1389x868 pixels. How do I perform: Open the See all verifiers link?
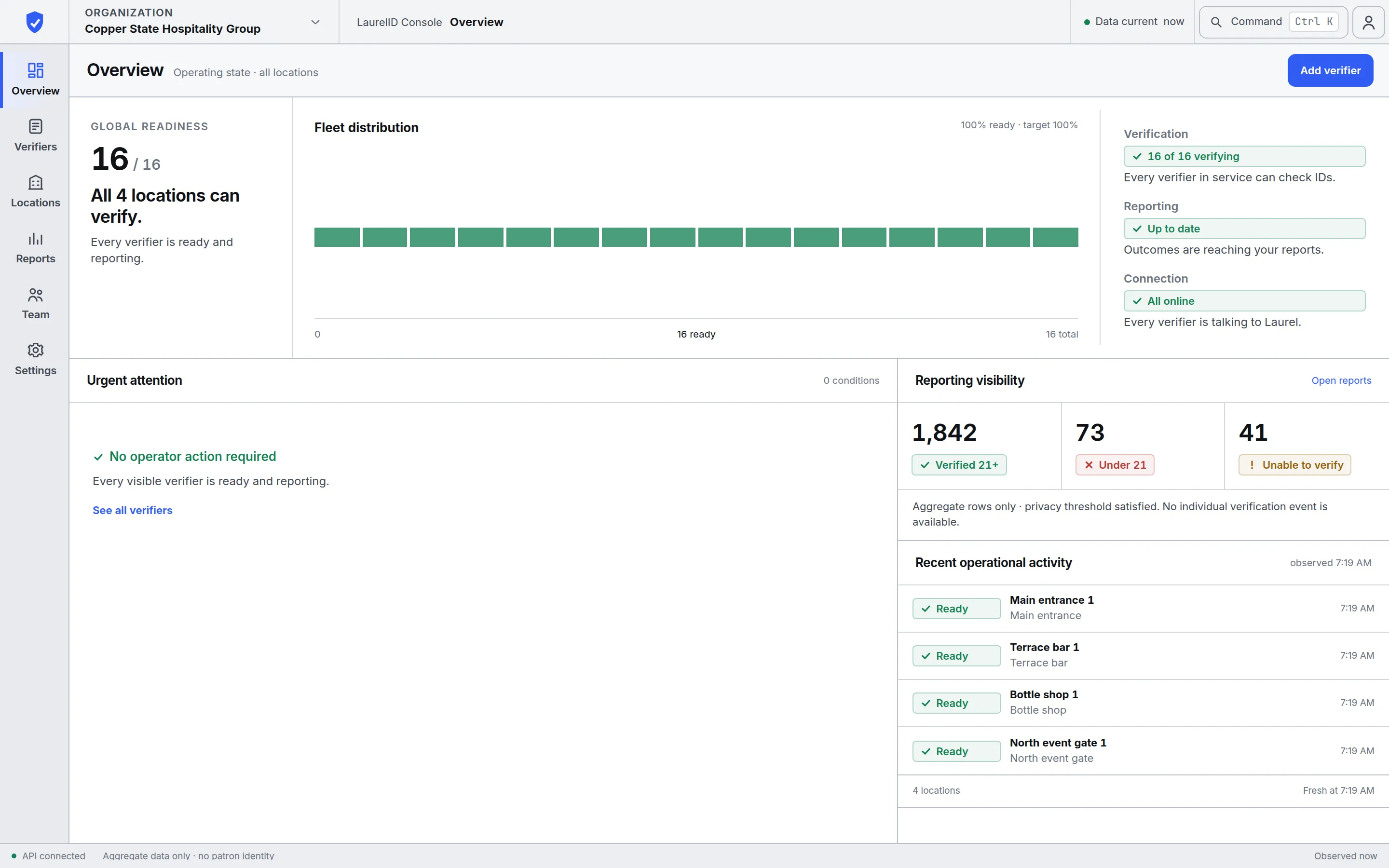[x=132, y=510]
